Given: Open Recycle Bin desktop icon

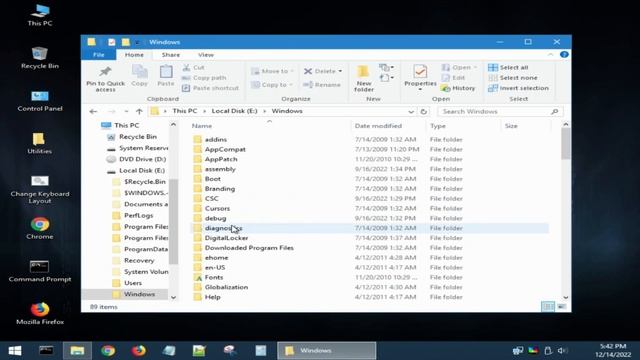Looking at the screenshot, I should 40,58.
